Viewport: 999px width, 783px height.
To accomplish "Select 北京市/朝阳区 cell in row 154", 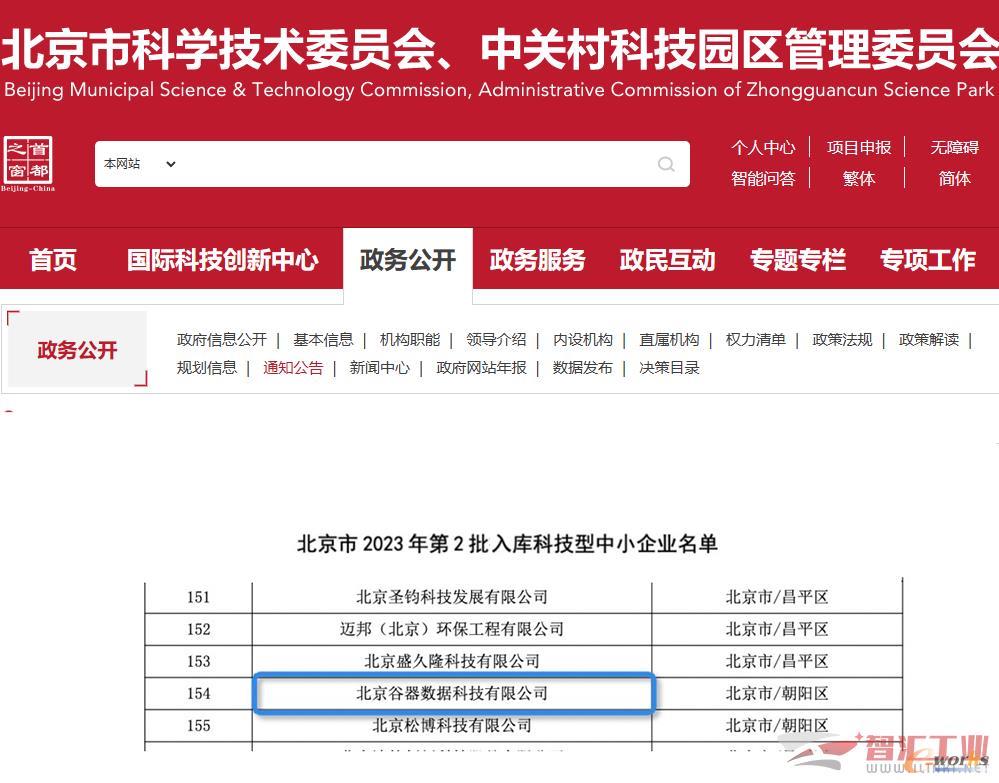I will point(777,693).
